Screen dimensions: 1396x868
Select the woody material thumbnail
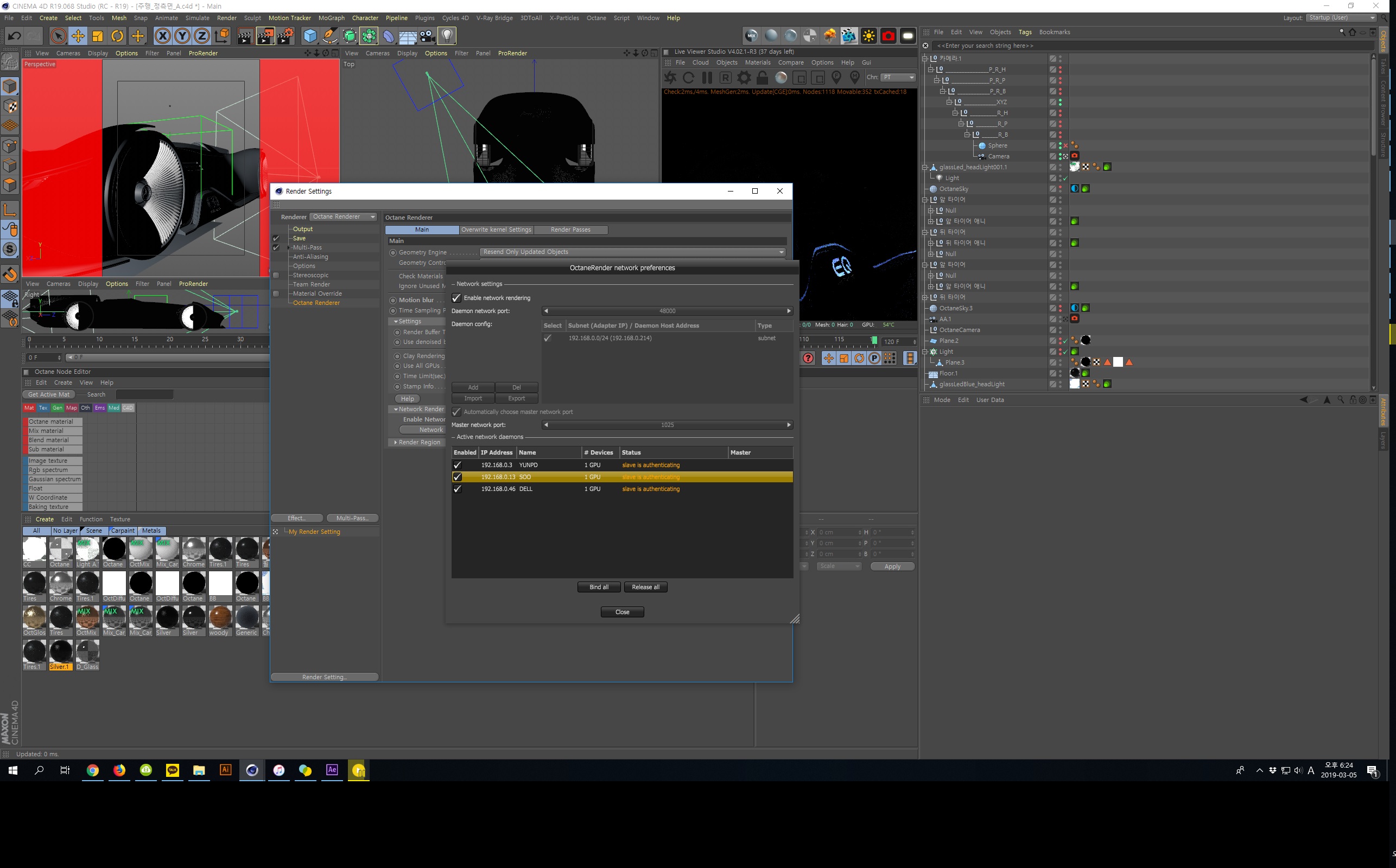[220, 621]
